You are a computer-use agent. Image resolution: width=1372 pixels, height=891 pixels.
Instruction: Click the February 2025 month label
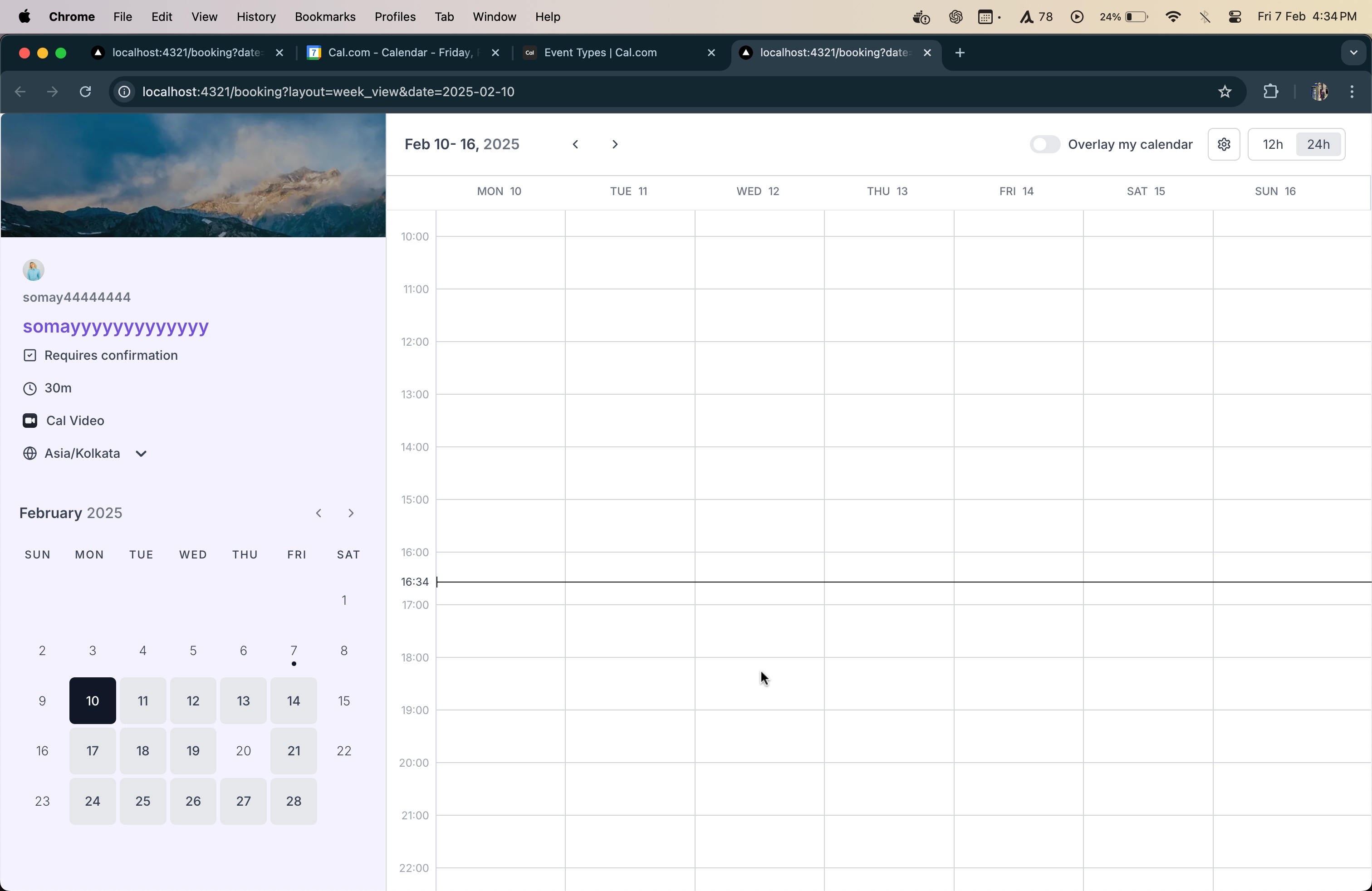pos(71,513)
